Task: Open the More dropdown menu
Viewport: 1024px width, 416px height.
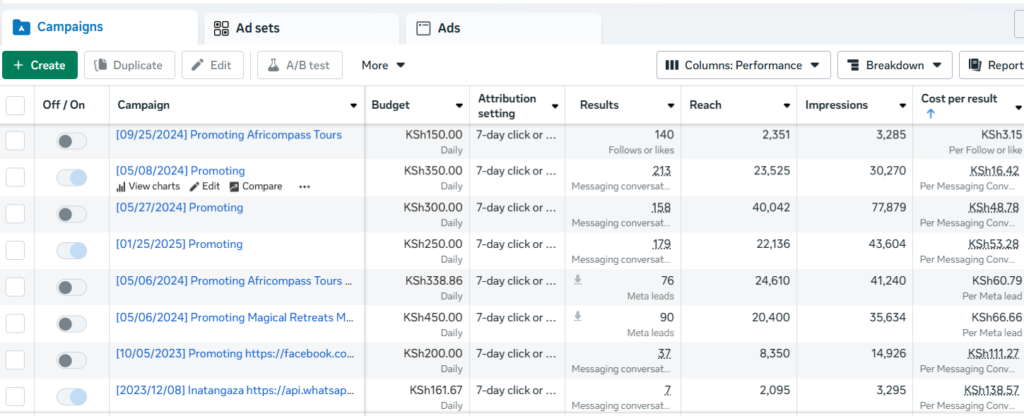Action: [383, 65]
